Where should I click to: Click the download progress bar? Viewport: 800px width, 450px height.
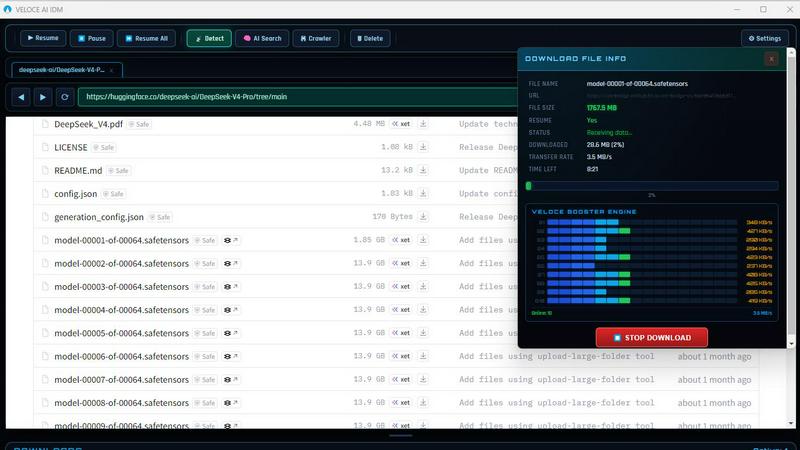(652, 186)
